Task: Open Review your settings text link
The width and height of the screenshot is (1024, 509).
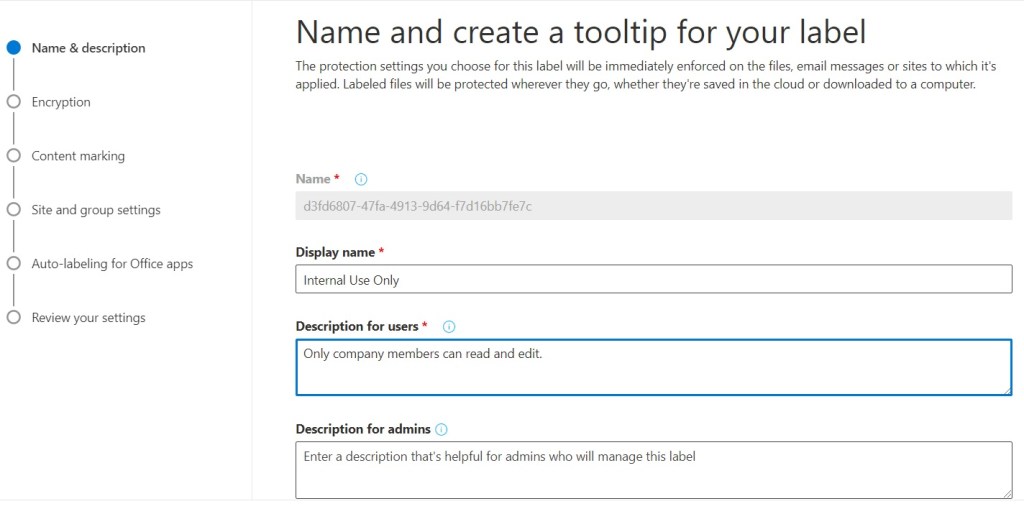Action: click(88, 318)
